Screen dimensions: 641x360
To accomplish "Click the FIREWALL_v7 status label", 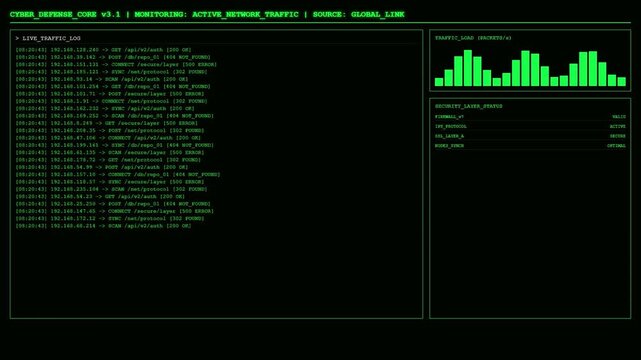I will [449, 117].
